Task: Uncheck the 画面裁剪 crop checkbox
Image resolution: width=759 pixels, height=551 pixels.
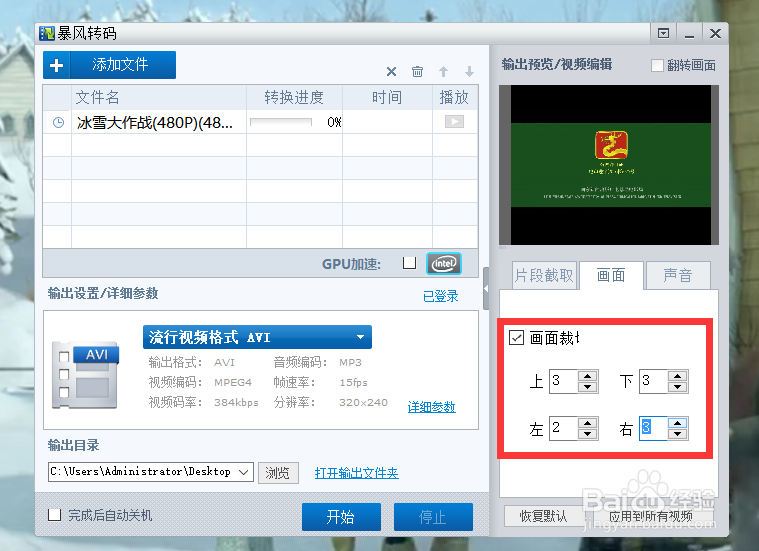Action: (516, 337)
